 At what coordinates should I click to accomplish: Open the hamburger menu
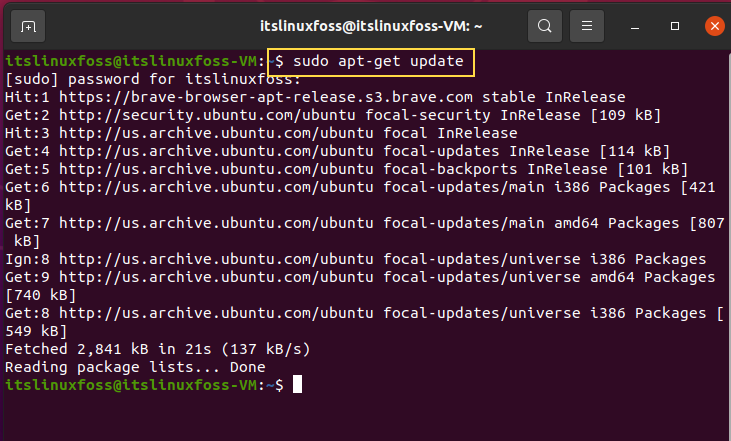587,26
